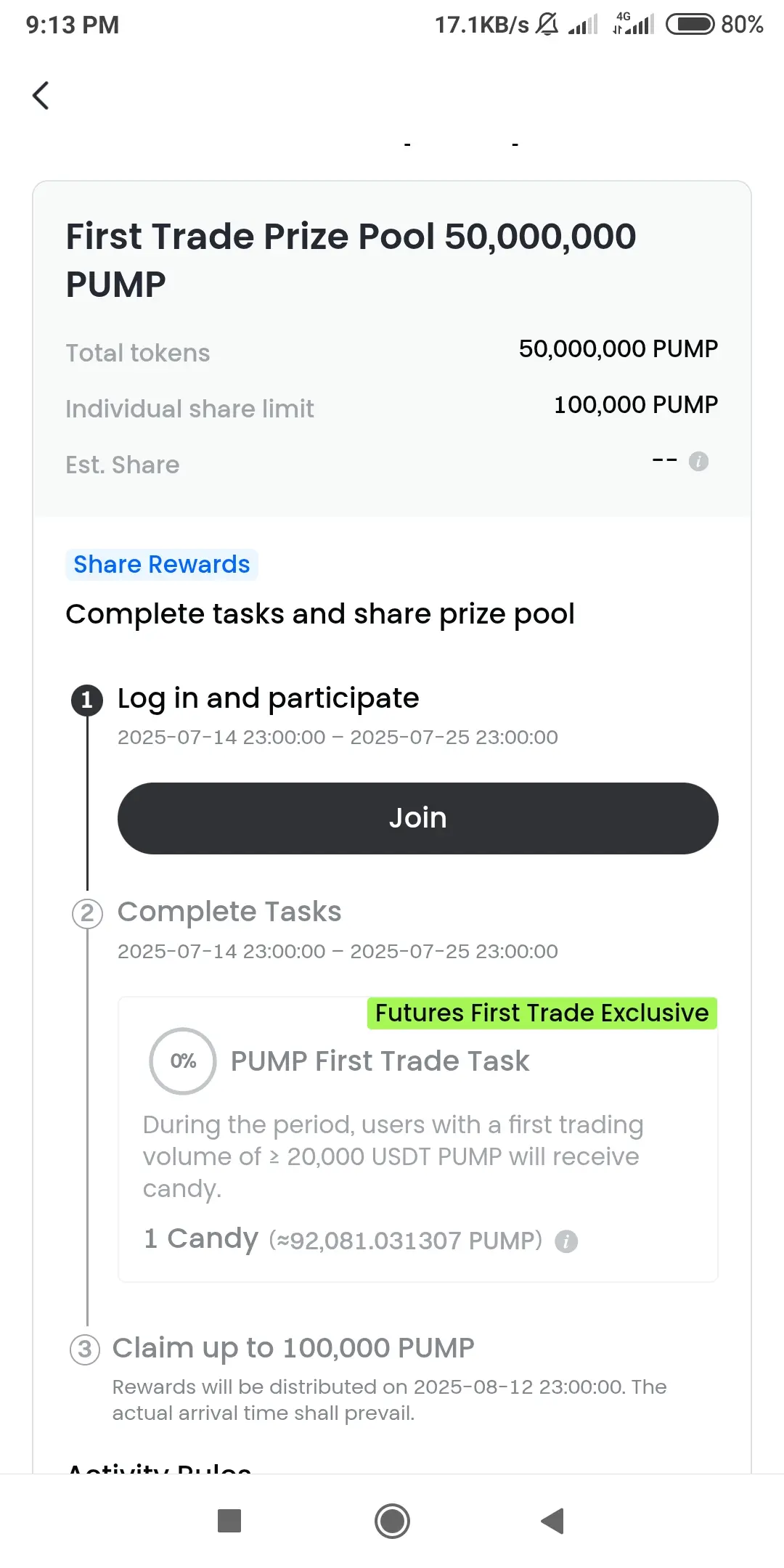Viewport: 784px width, 1568px height.
Task: Tap Android recent apps square button
Action: [x=229, y=1521]
